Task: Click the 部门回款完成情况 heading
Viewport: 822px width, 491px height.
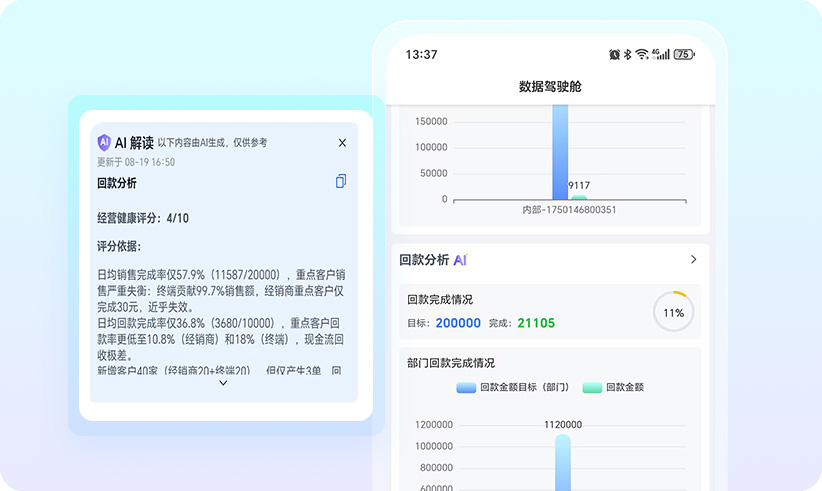Action: [x=451, y=363]
